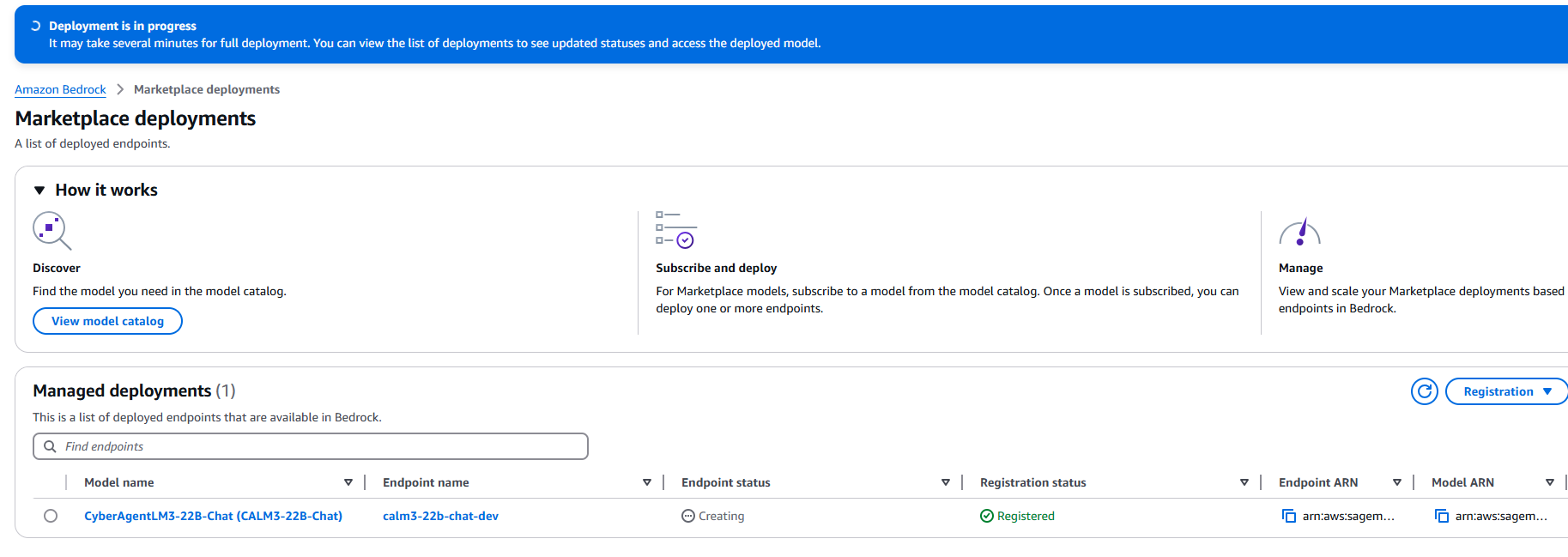Click the Deployment is in progress banner title

[123, 26]
